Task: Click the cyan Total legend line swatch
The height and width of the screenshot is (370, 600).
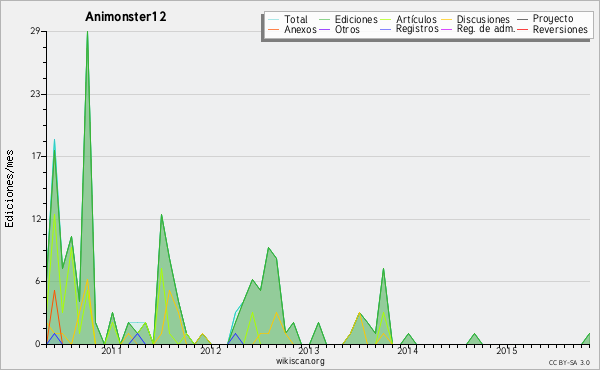Action: [x=274, y=19]
